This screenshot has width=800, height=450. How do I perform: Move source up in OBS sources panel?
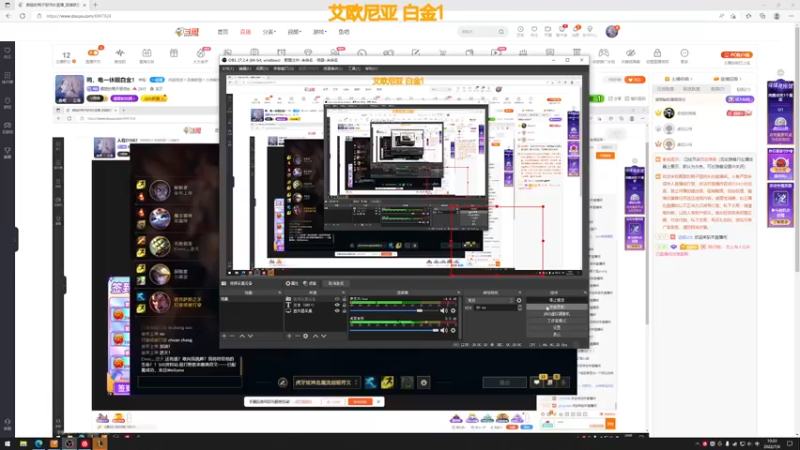point(315,336)
